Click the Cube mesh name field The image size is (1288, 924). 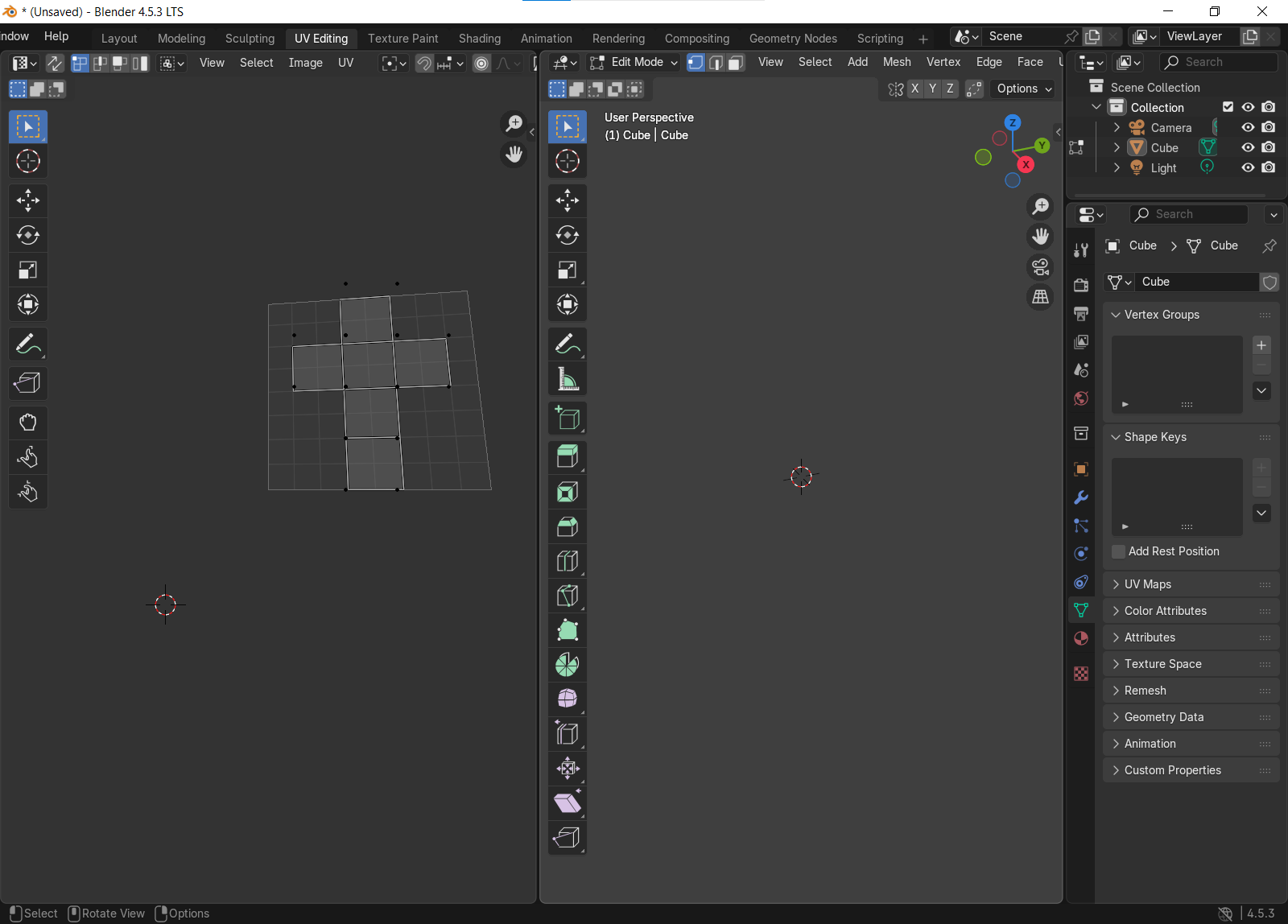pyautogui.click(x=1199, y=282)
